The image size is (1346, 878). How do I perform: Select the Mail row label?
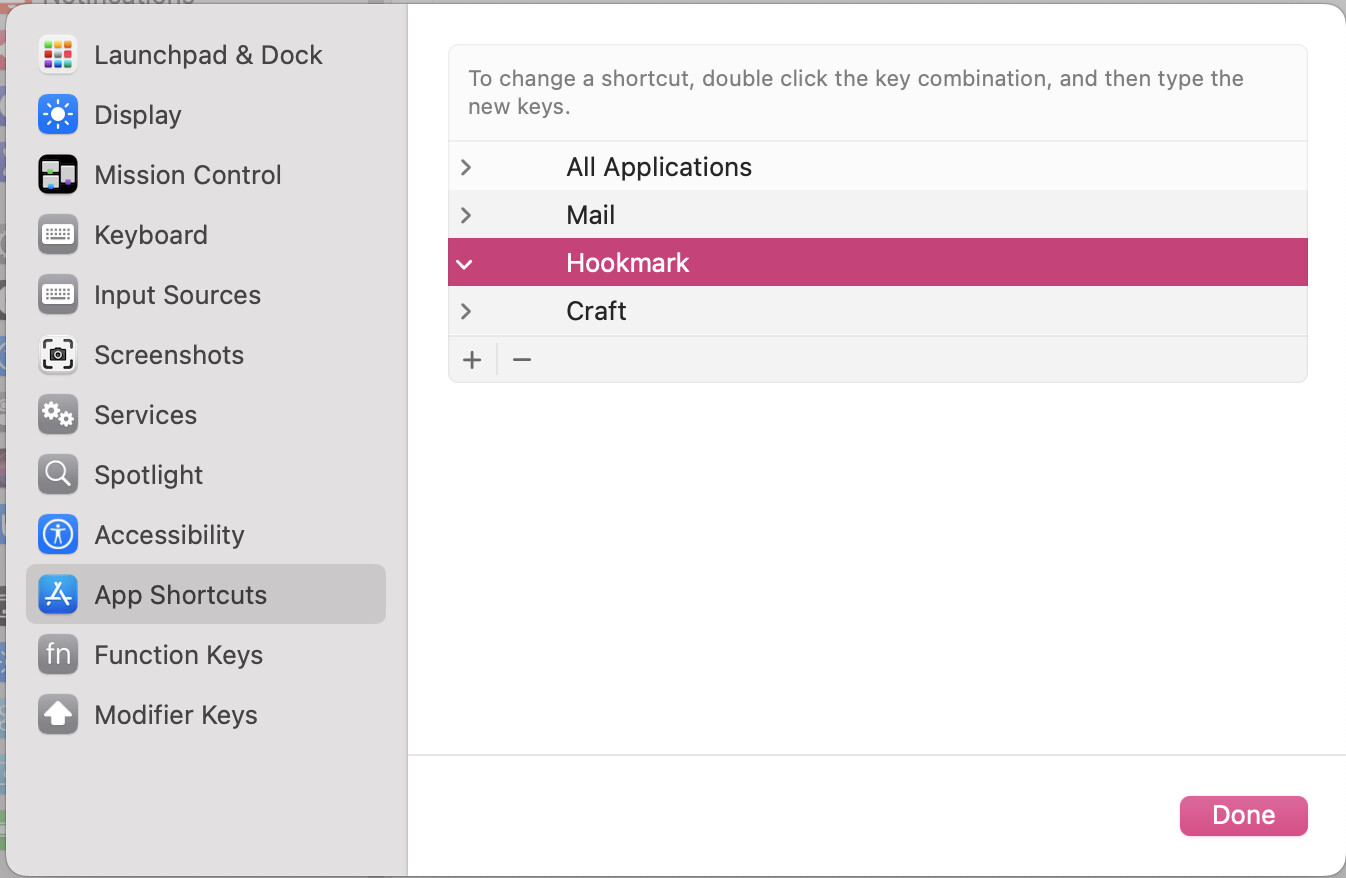point(591,215)
